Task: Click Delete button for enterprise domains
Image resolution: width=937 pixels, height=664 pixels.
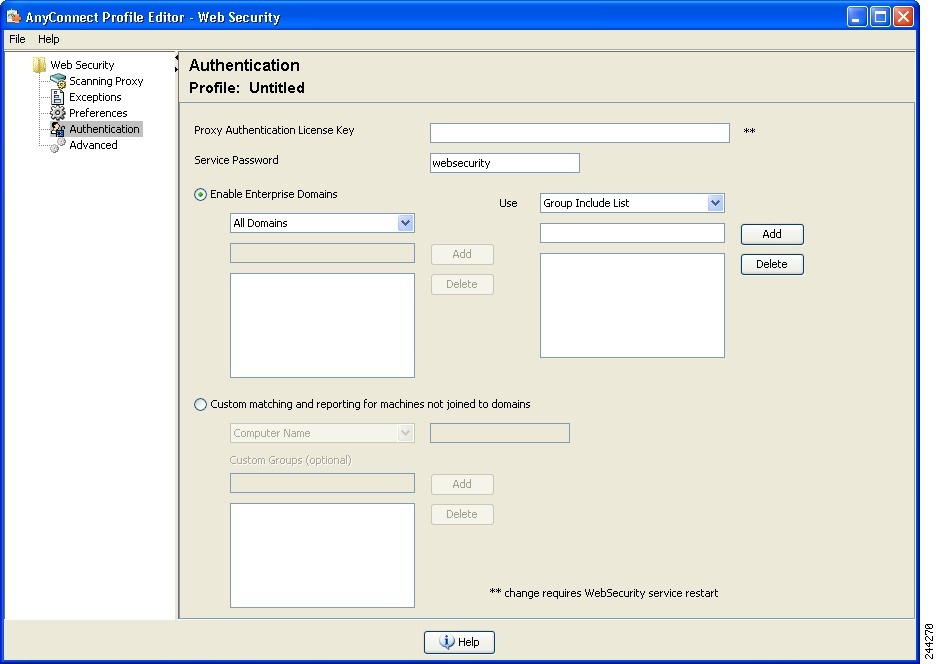Action: 462,284
